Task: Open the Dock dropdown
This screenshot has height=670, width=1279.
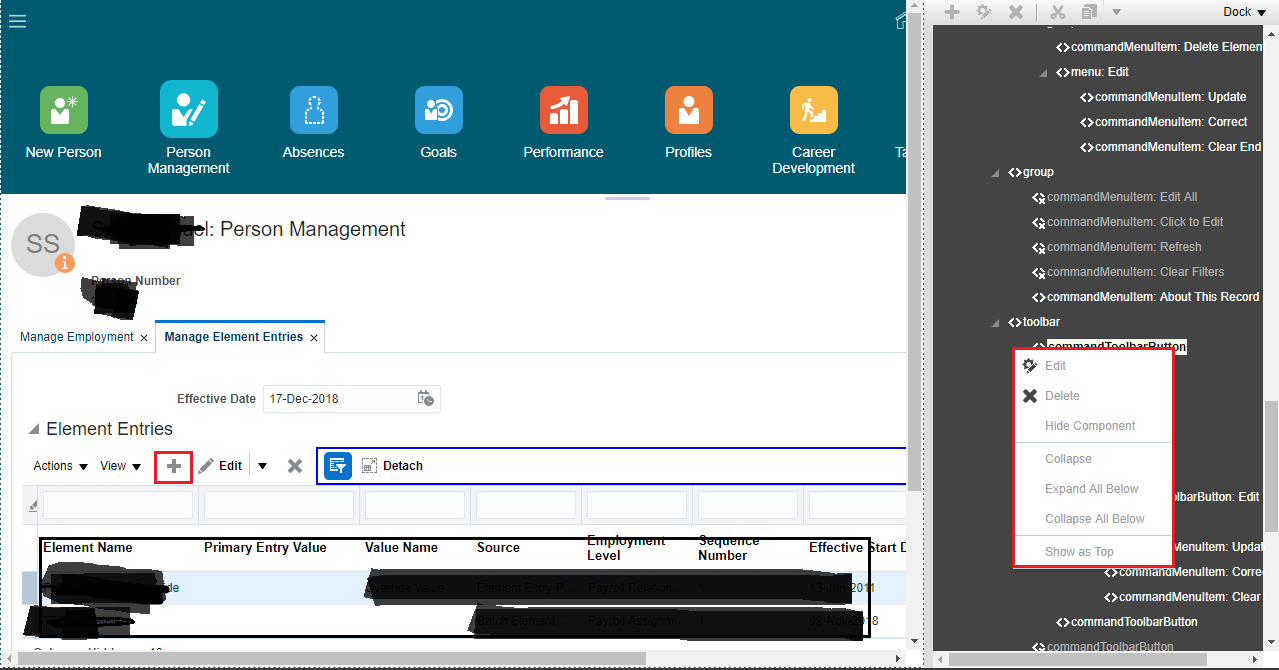Action: click(x=1245, y=12)
